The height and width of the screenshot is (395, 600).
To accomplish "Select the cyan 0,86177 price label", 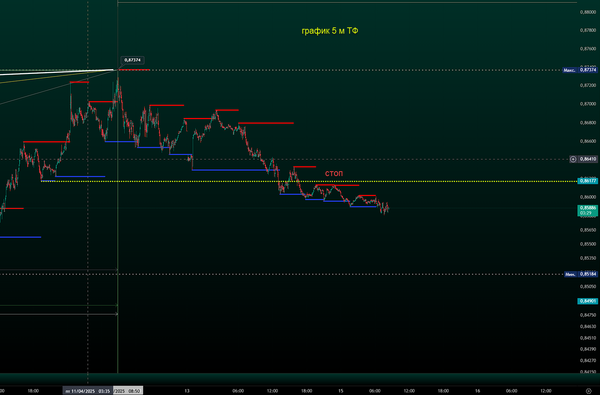I will click(x=587, y=181).
